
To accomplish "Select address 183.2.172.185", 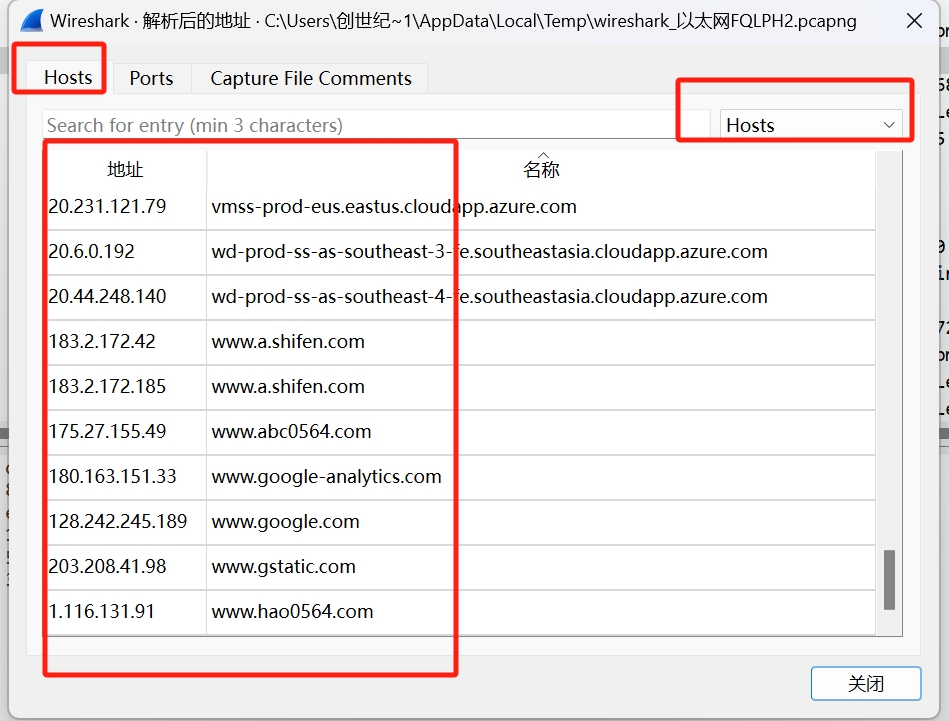I will [x=108, y=386].
